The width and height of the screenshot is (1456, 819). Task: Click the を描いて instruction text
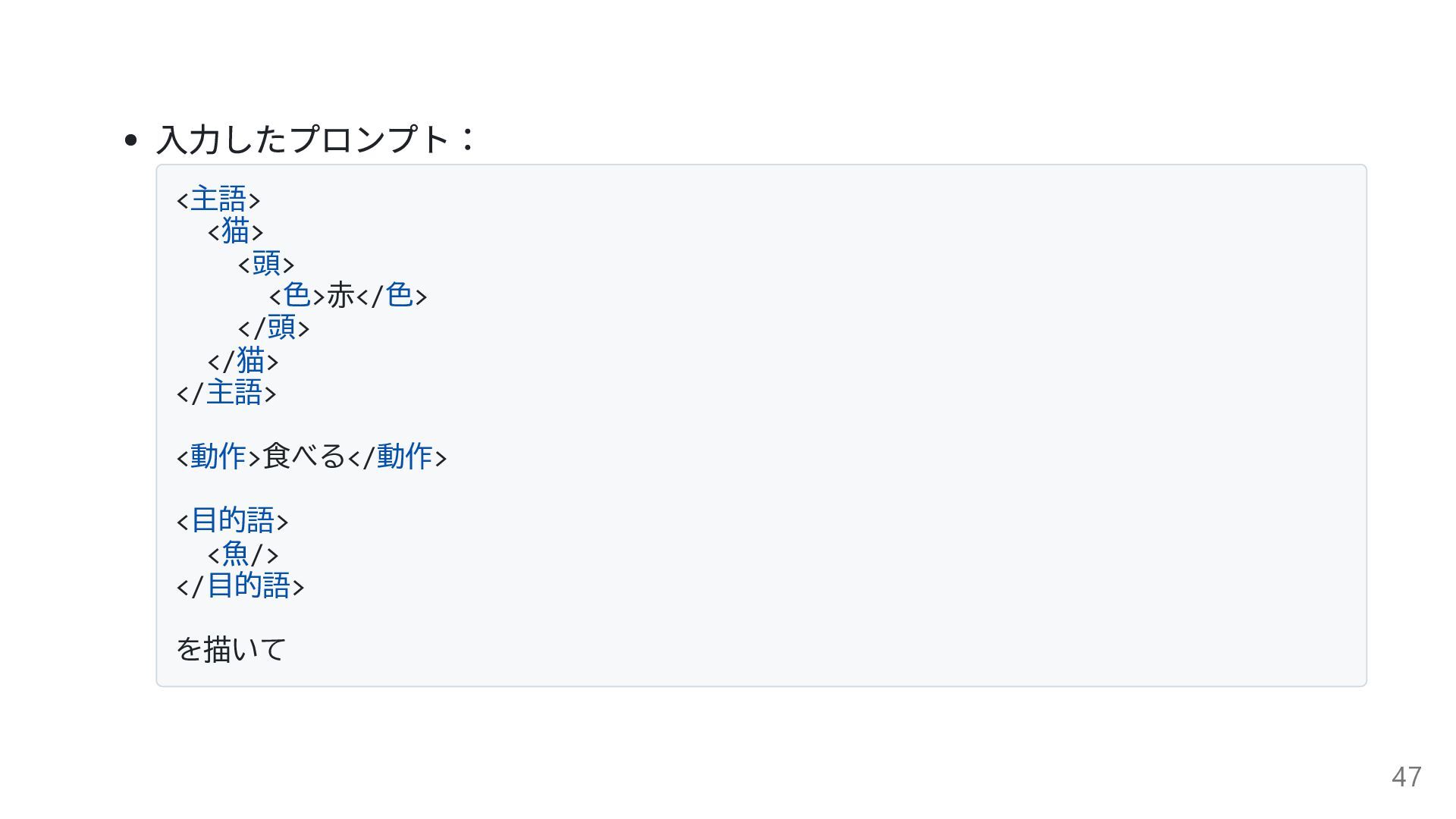231,649
